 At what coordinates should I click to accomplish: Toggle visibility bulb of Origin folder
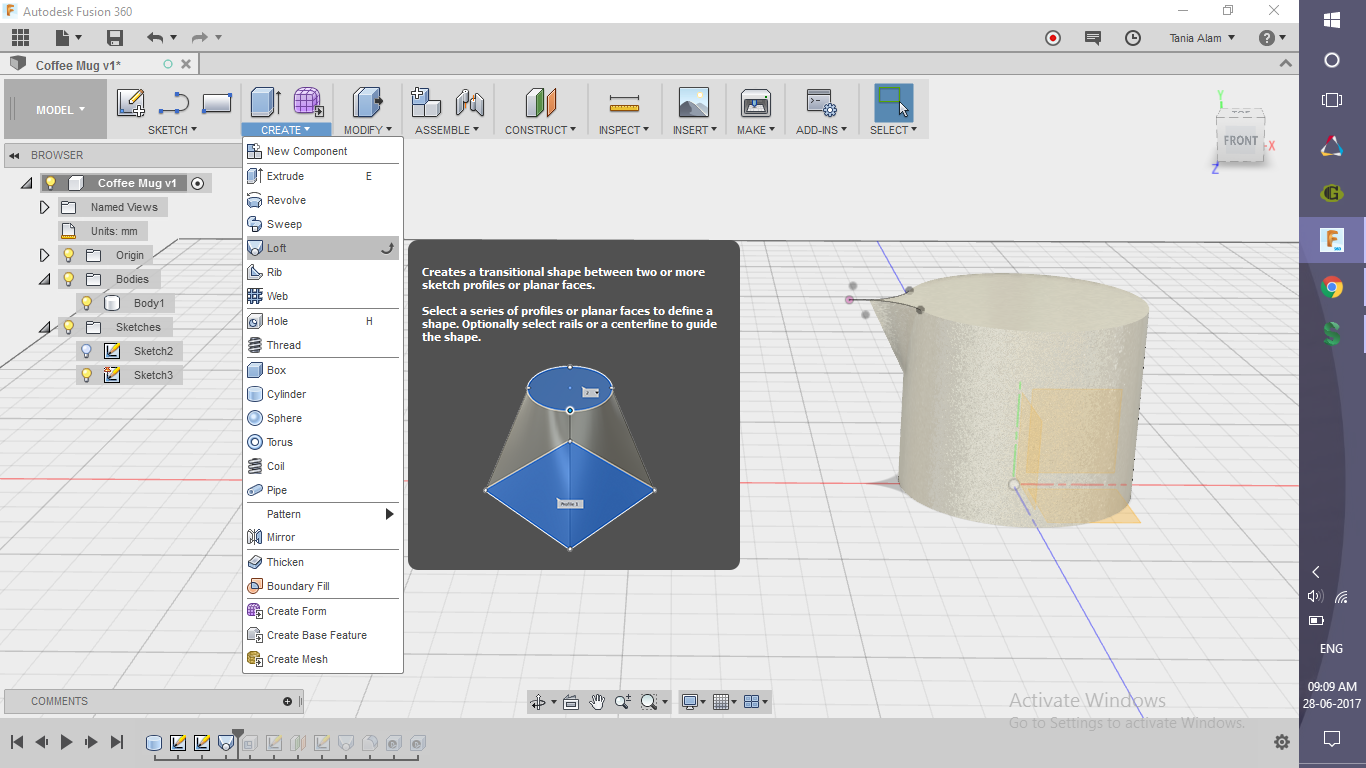click(x=68, y=255)
